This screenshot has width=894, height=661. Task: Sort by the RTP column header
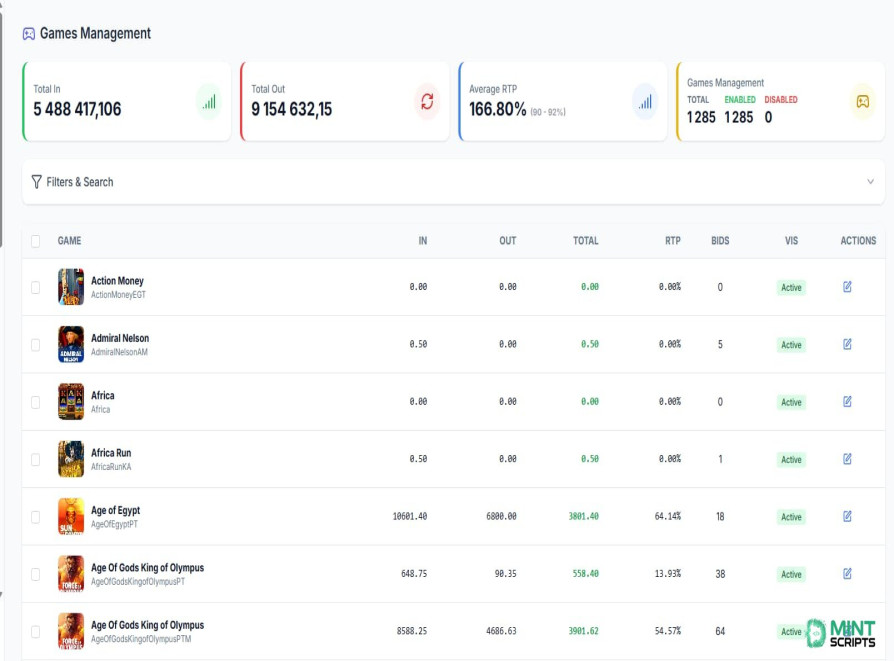pyautogui.click(x=673, y=241)
